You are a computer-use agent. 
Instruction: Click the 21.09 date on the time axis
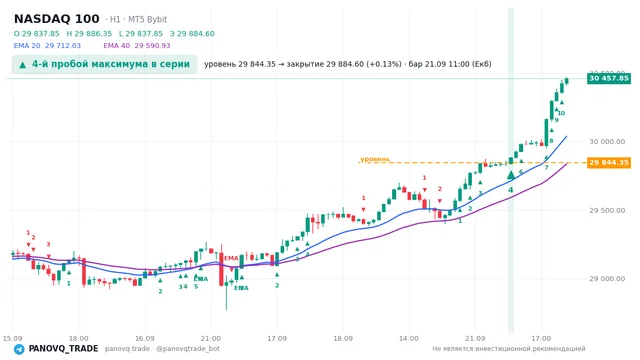(x=475, y=338)
